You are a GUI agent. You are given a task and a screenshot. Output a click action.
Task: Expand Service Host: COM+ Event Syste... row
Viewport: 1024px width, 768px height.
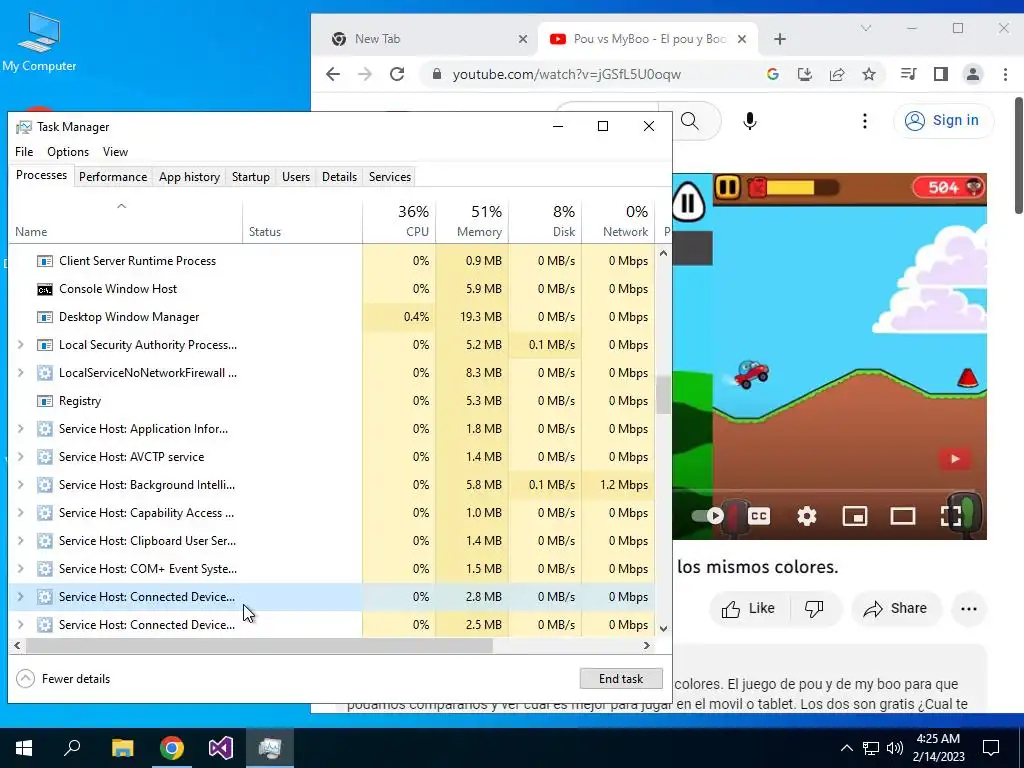click(x=20, y=569)
